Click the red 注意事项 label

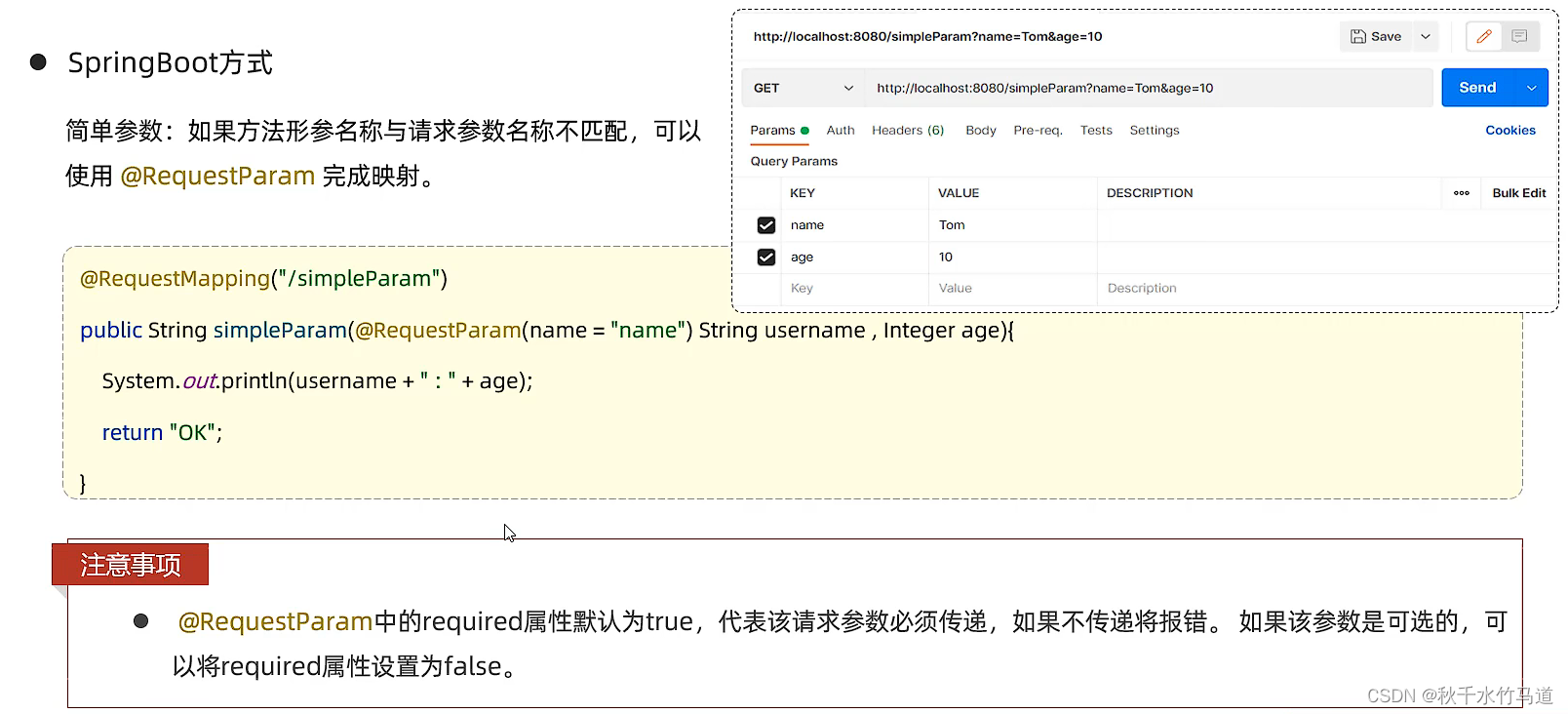pos(130,565)
